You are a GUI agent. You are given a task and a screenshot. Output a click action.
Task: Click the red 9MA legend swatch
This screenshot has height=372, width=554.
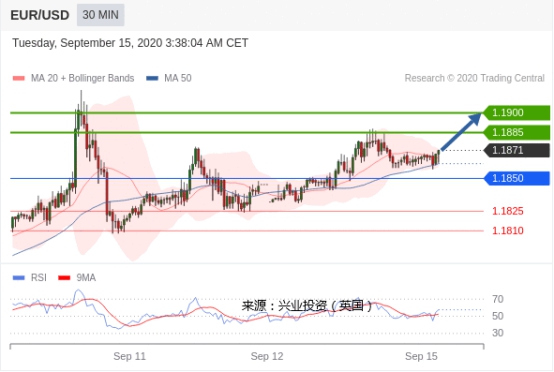tap(64, 278)
